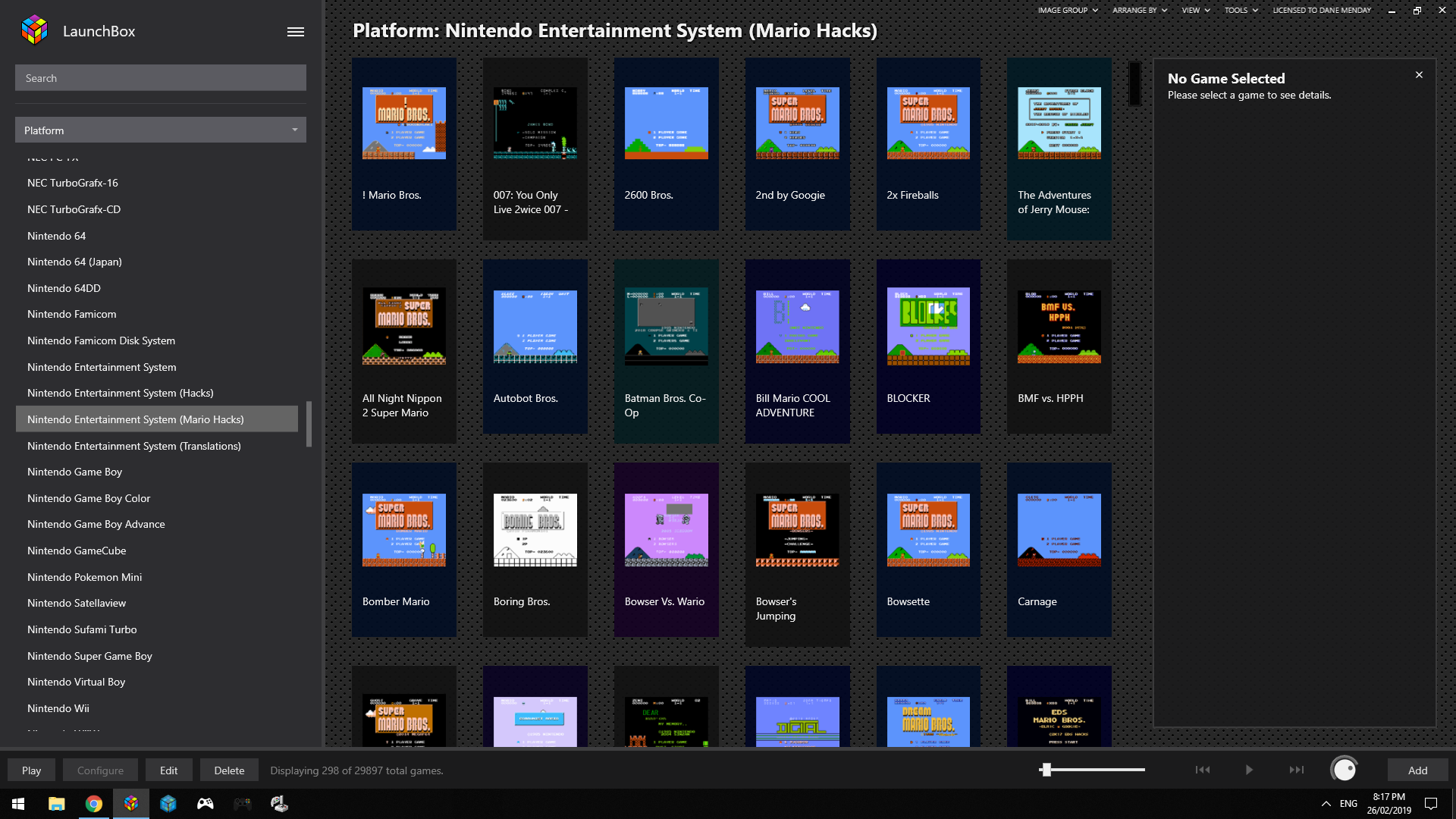Viewport: 1456px width, 819px height.
Task: Open the View dropdown menu
Action: click(x=1196, y=11)
